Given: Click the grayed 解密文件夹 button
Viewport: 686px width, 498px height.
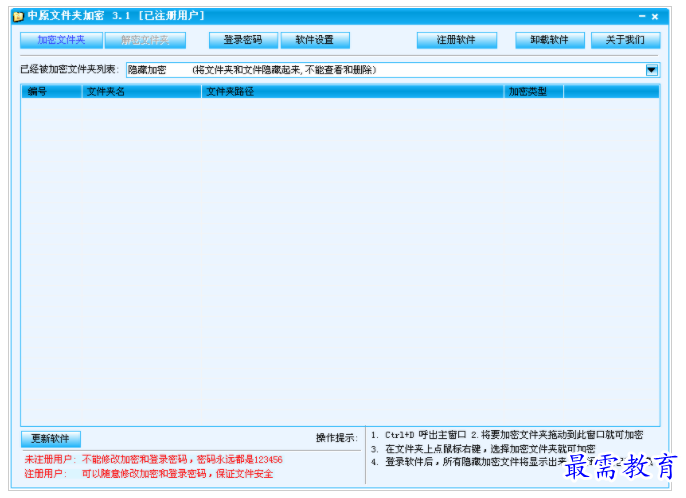Looking at the screenshot, I should [145, 40].
